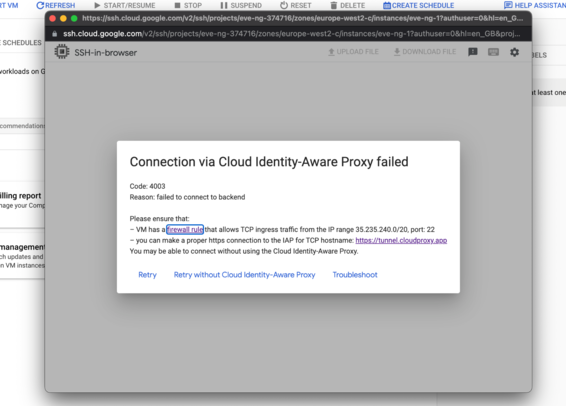Click the SSH-in-browser chip logo
This screenshot has height=406, width=566.
coord(62,52)
